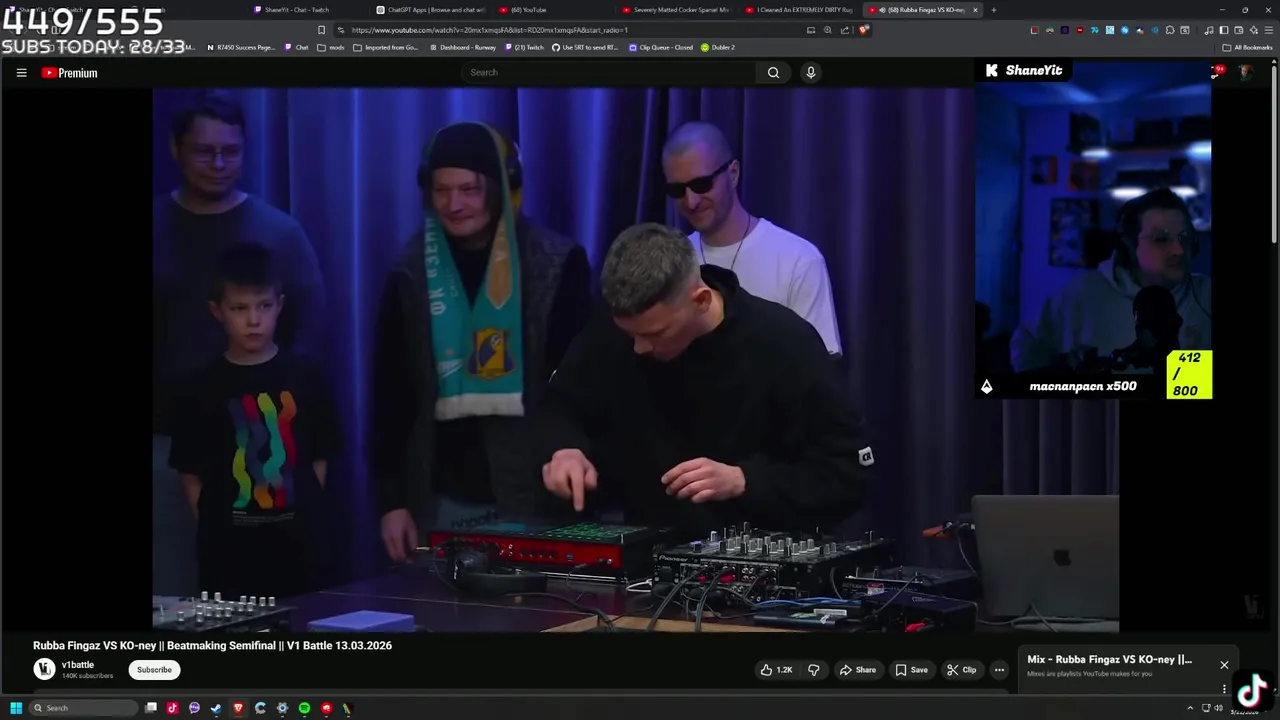1280x720 pixels.
Task: Switch to Severely Matted Cocker Spaniel tab
Action: pyautogui.click(x=678, y=10)
